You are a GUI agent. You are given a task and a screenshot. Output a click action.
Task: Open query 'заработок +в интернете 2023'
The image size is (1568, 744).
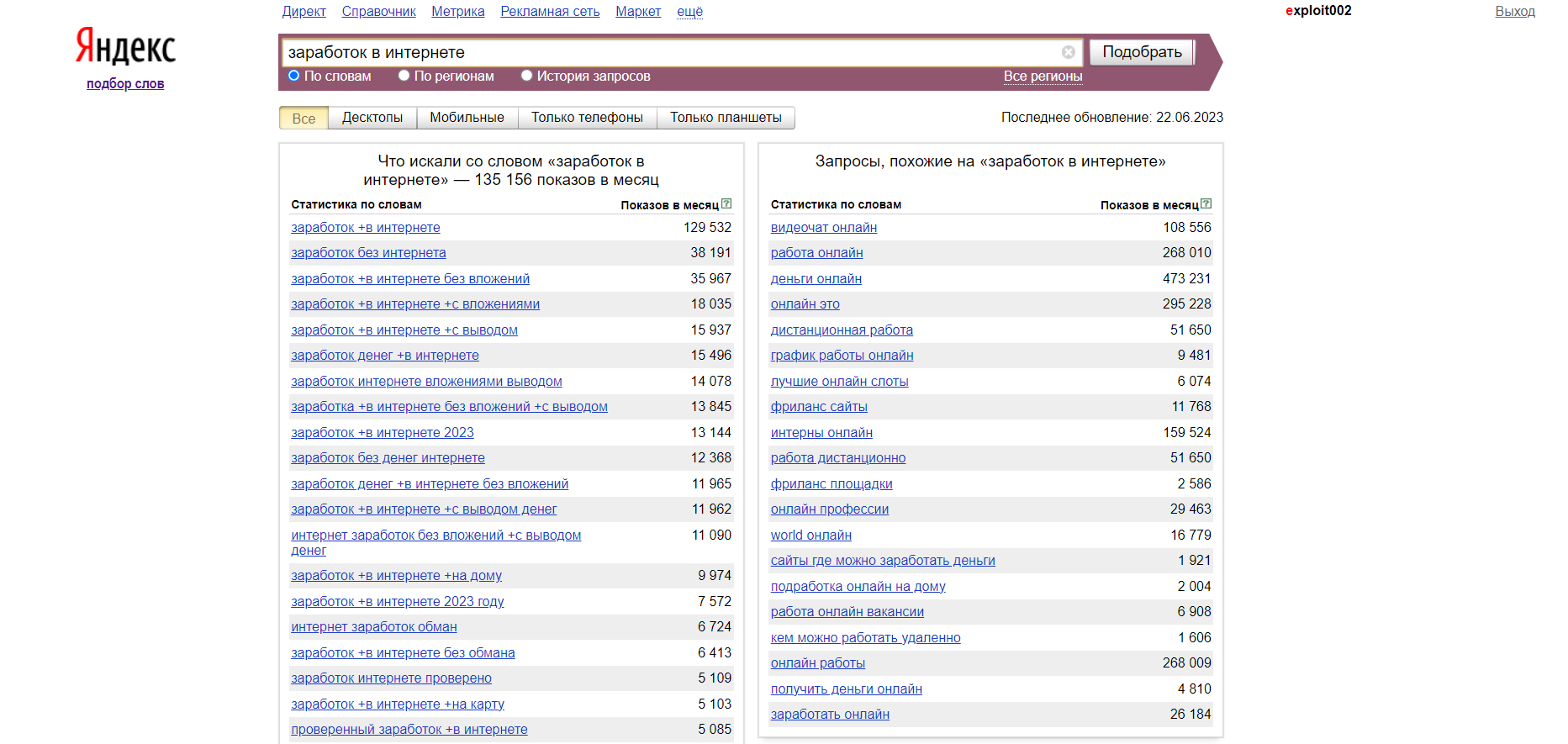pos(383,433)
